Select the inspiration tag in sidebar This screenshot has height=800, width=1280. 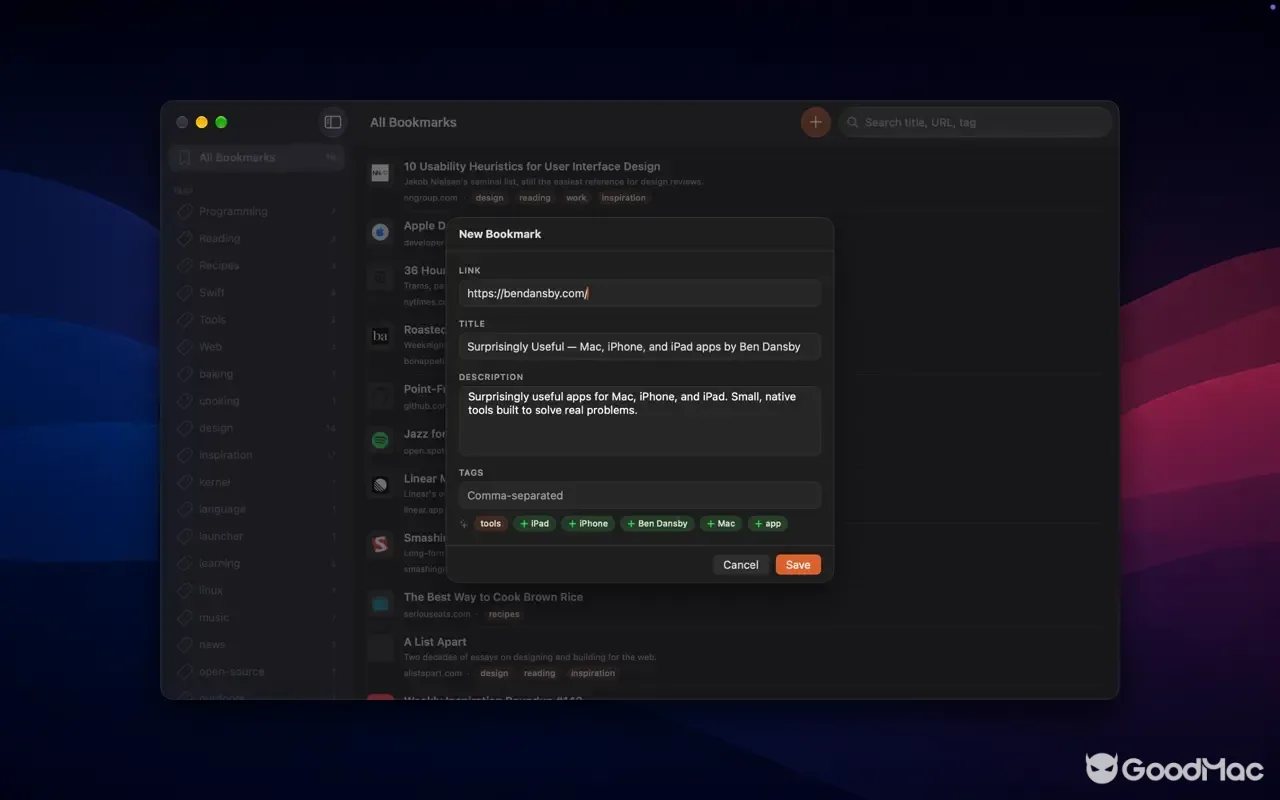point(256,455)
